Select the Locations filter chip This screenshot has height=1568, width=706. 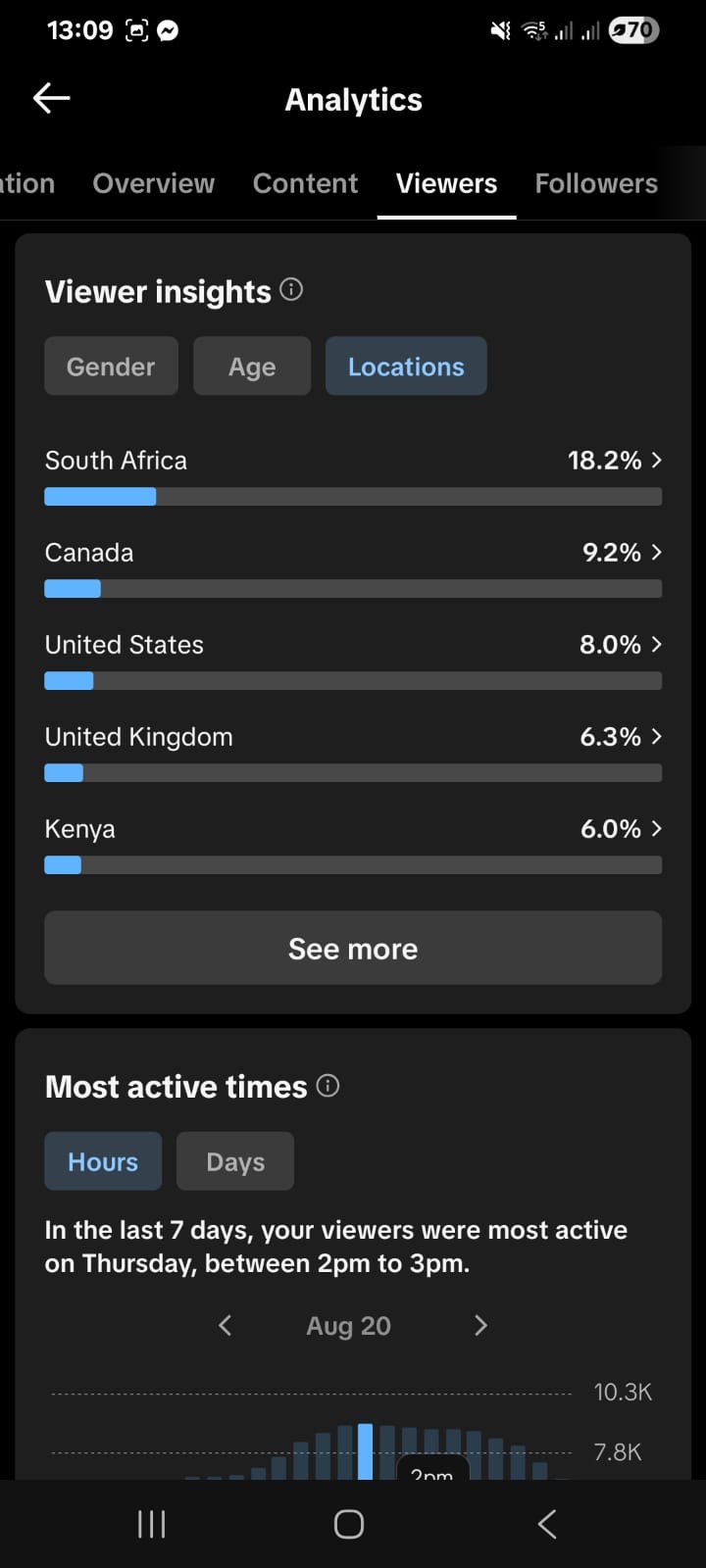(406, 367)
